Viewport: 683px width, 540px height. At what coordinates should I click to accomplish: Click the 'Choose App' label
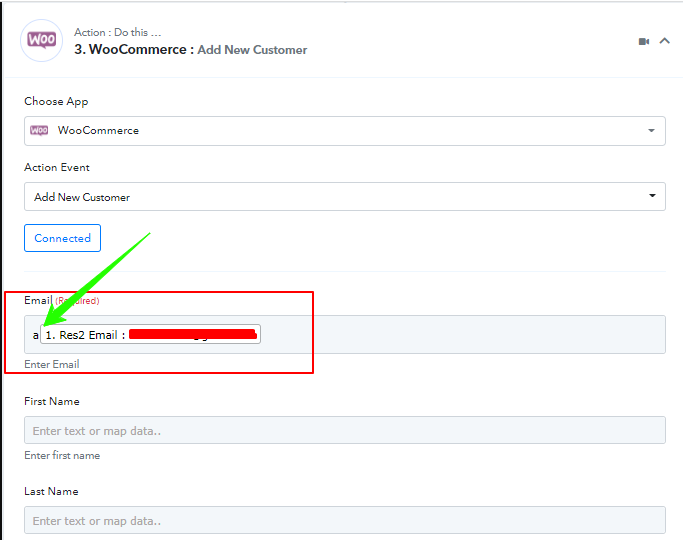(x=56, y=101)
